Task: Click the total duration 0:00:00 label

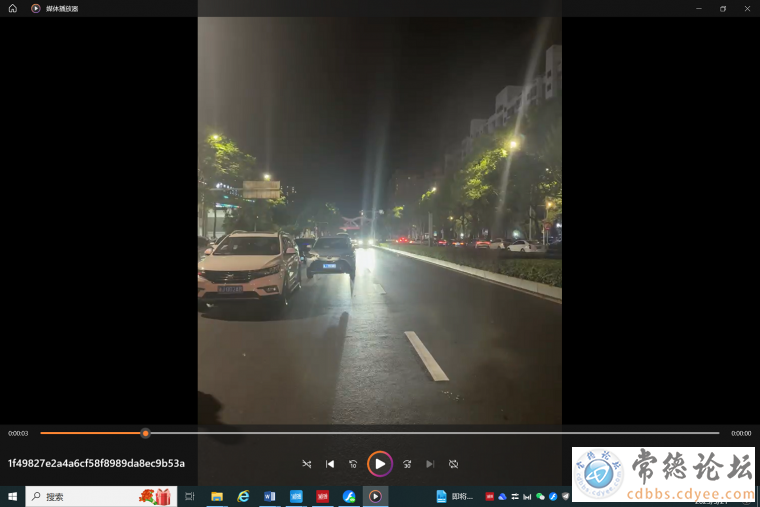Action: (741, 433)
